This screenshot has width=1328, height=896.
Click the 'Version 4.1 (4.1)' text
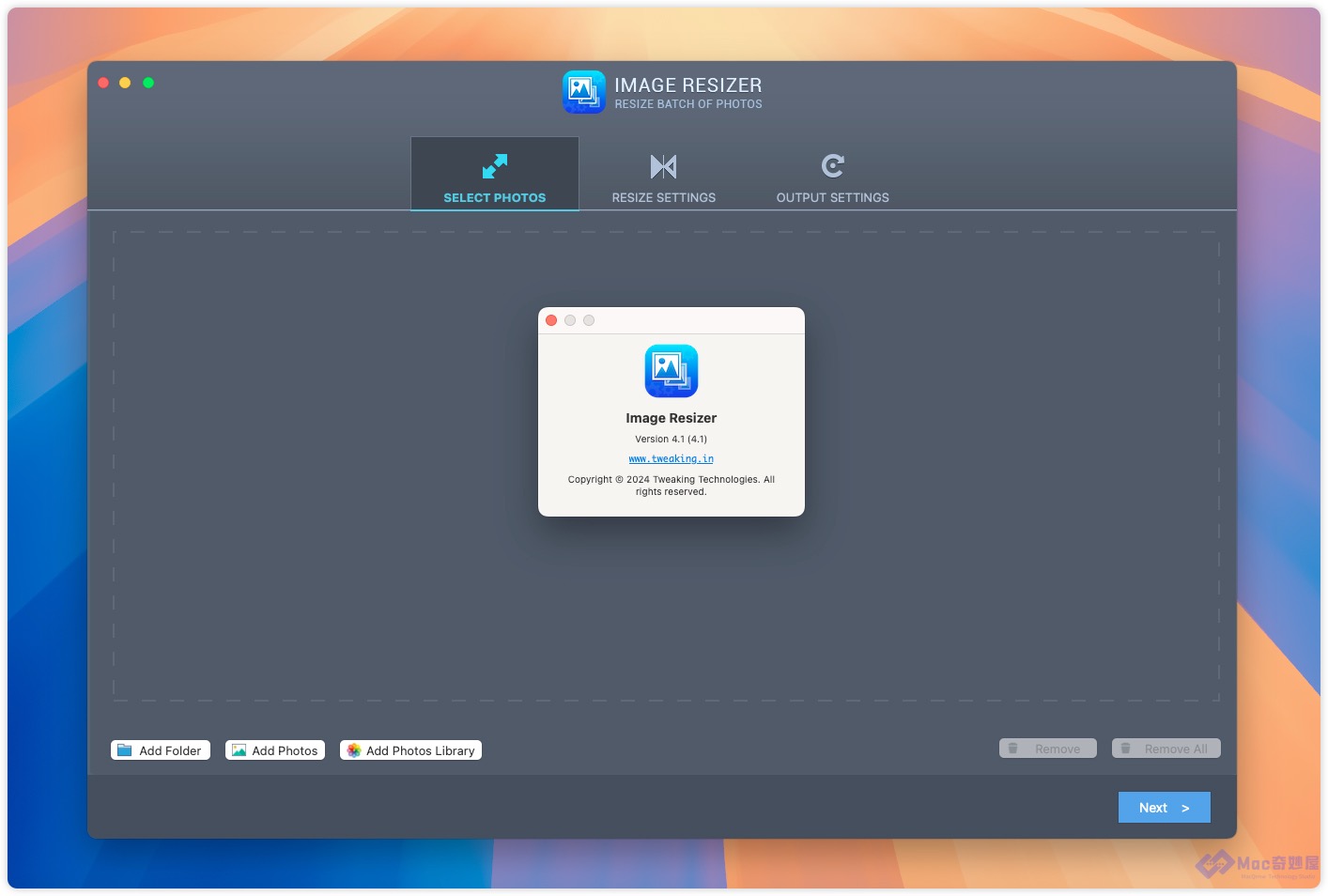[x=672, y=439]
